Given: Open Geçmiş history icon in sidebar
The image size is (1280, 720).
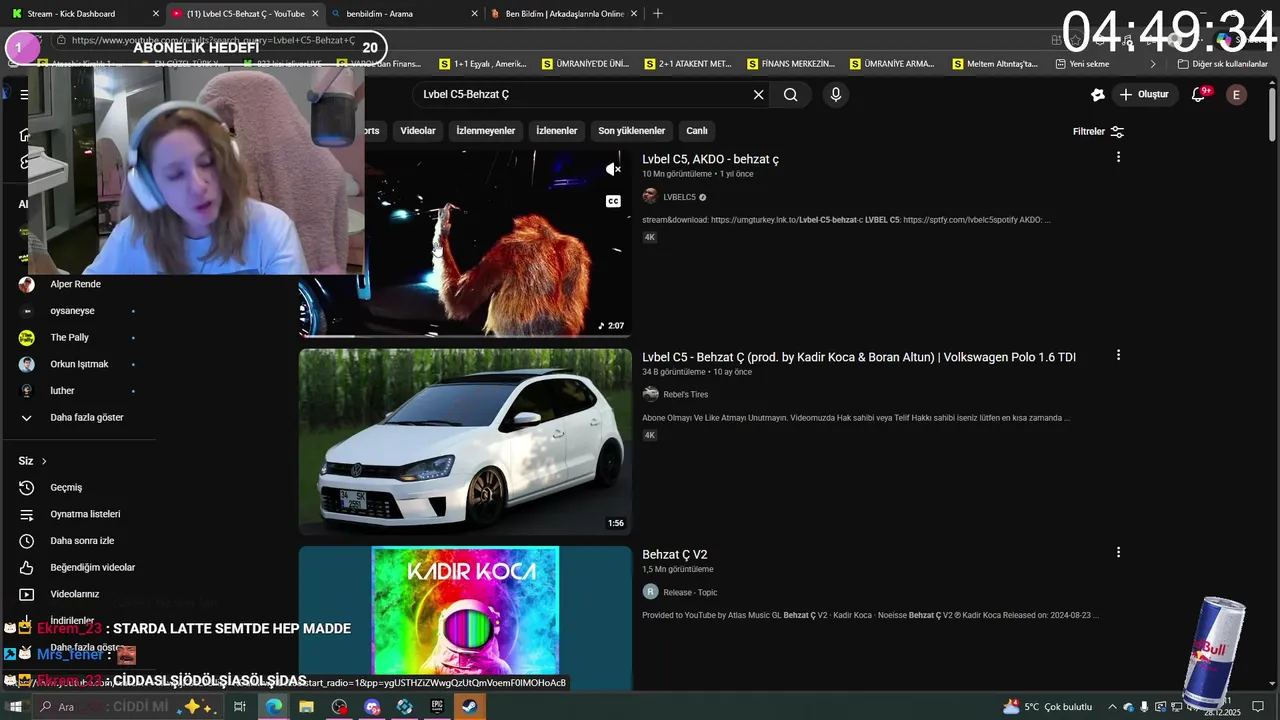Looking at the screenshot, I should (27, 487).
